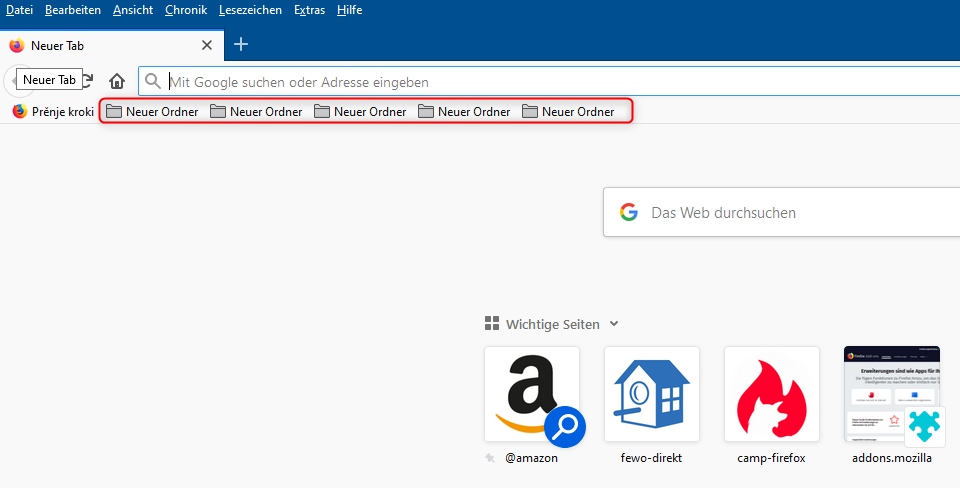Expand the last Neuer Ordner bookmark folder

(x=568, y=112)
